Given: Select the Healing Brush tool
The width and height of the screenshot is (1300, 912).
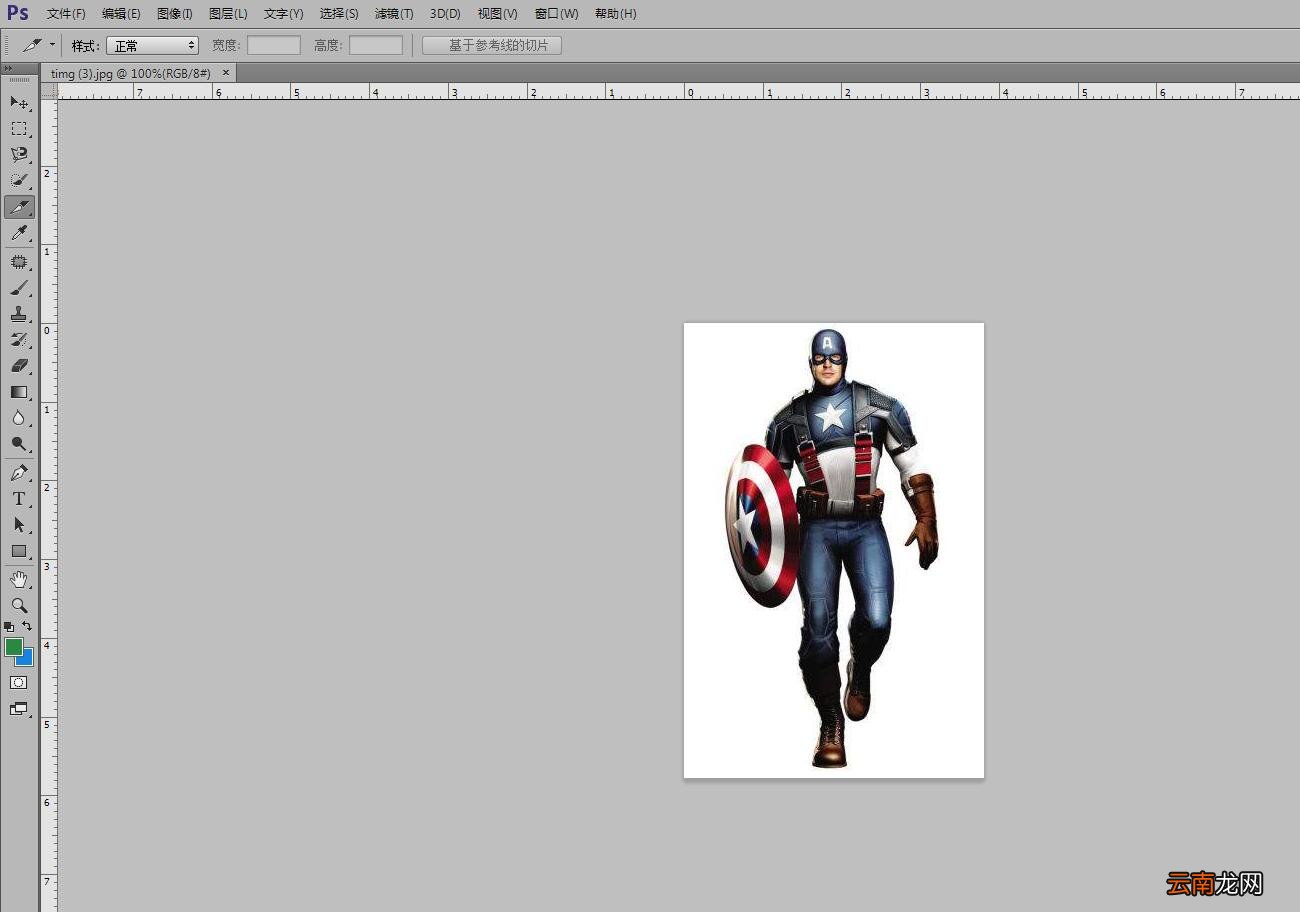Looking at the screenshot, I should 19,262.
